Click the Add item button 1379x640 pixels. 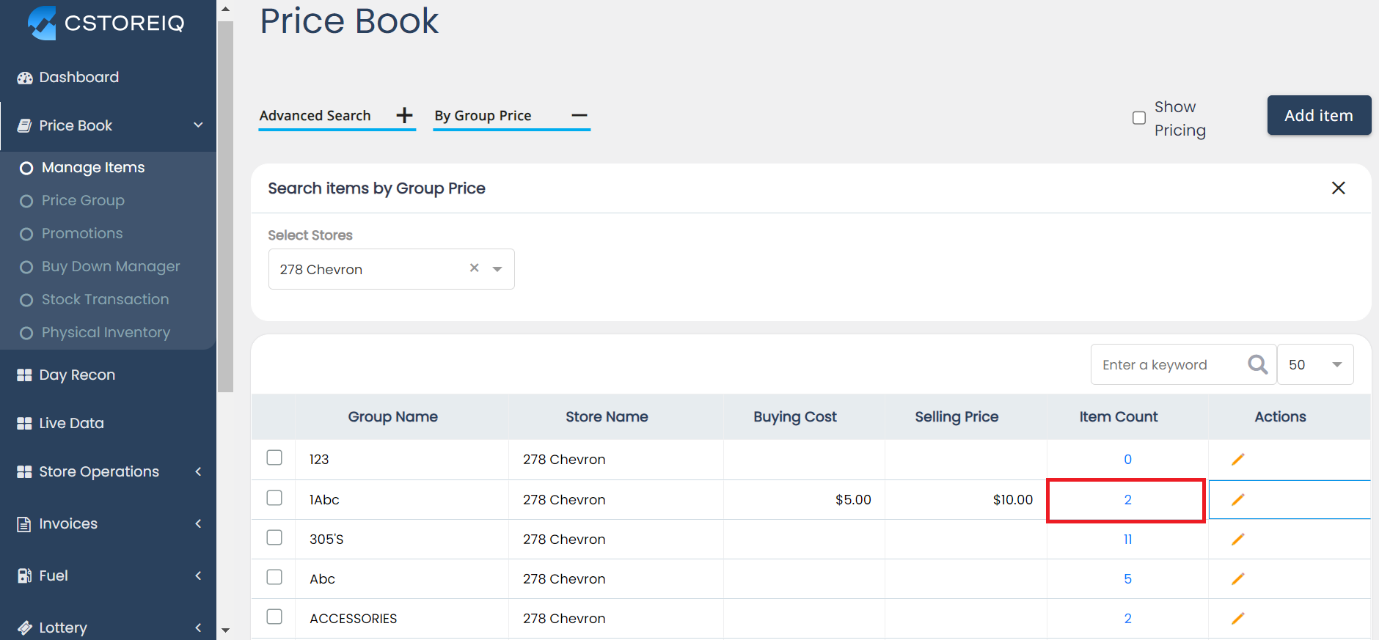pos(1318,115)
